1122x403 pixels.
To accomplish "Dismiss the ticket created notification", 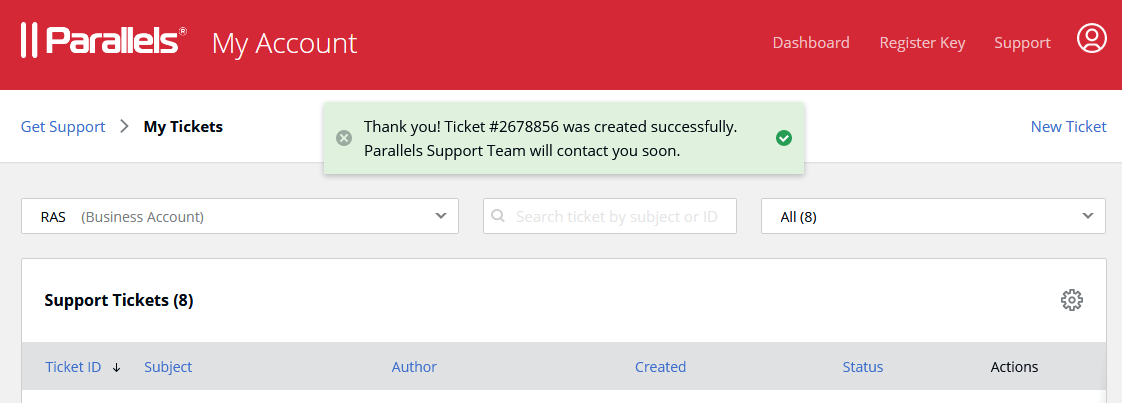I will [344, 138].
